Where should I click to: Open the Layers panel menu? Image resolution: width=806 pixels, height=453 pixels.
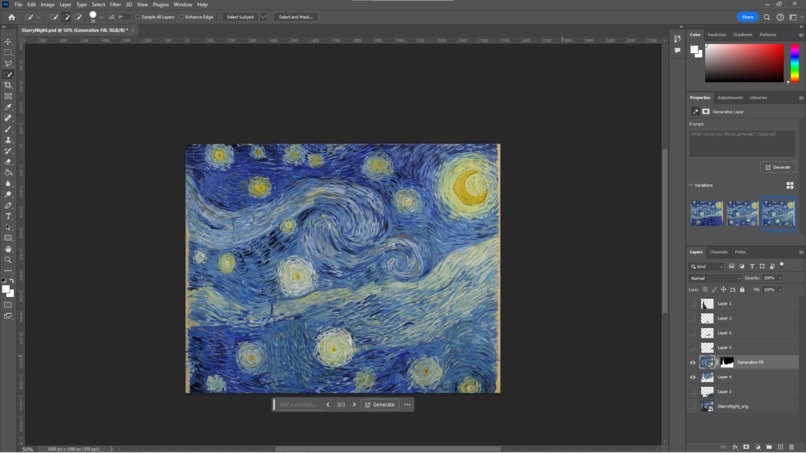[x=800, y=252]
